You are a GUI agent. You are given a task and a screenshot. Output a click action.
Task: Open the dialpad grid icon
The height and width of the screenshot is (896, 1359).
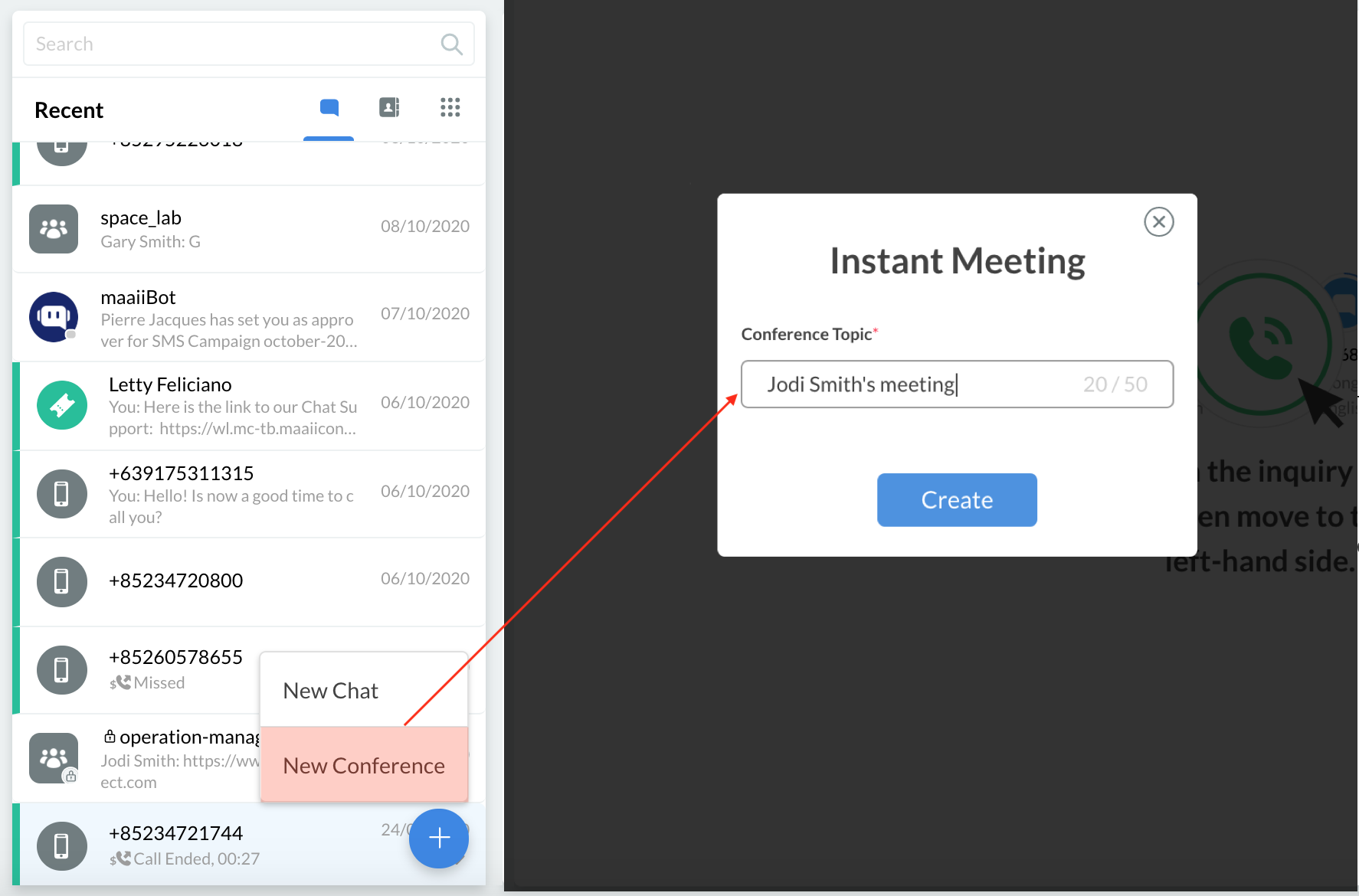point(450,107)
